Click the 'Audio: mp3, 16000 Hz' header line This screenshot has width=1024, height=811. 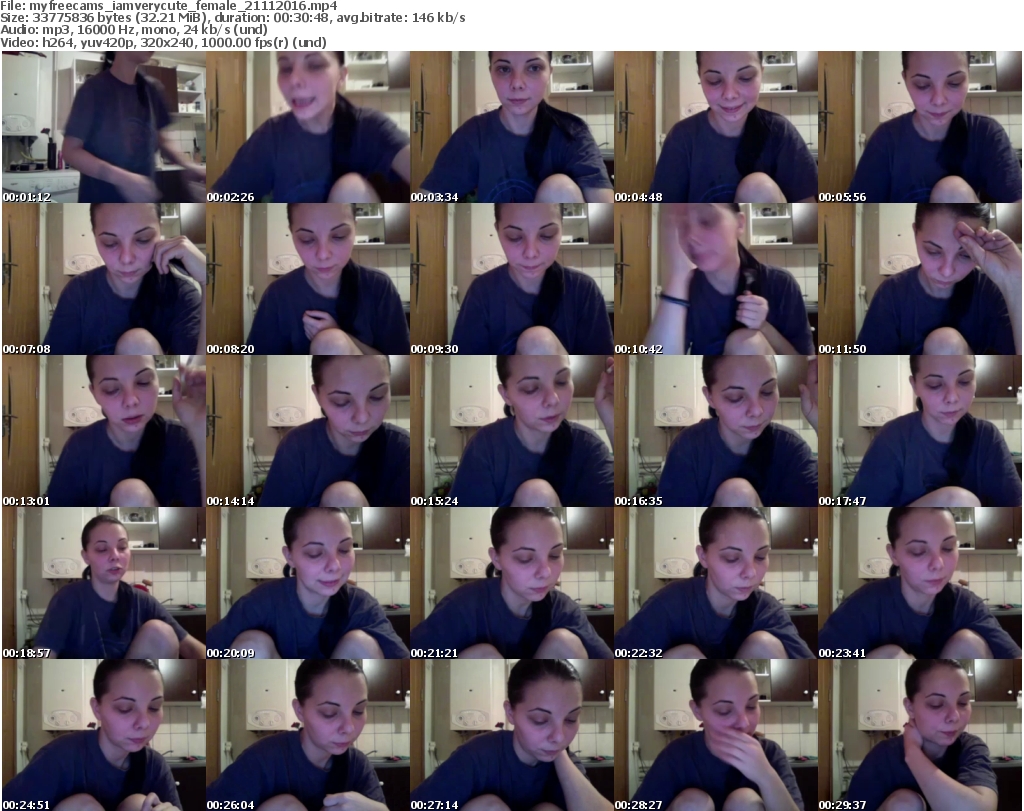pos(134,30)
